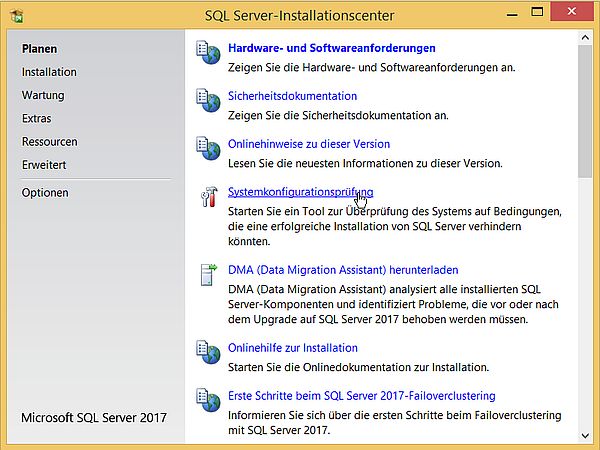Viewport: 600px width, 450px height.
Task: Open the Wartung category
Action: [x=43, y=95]
